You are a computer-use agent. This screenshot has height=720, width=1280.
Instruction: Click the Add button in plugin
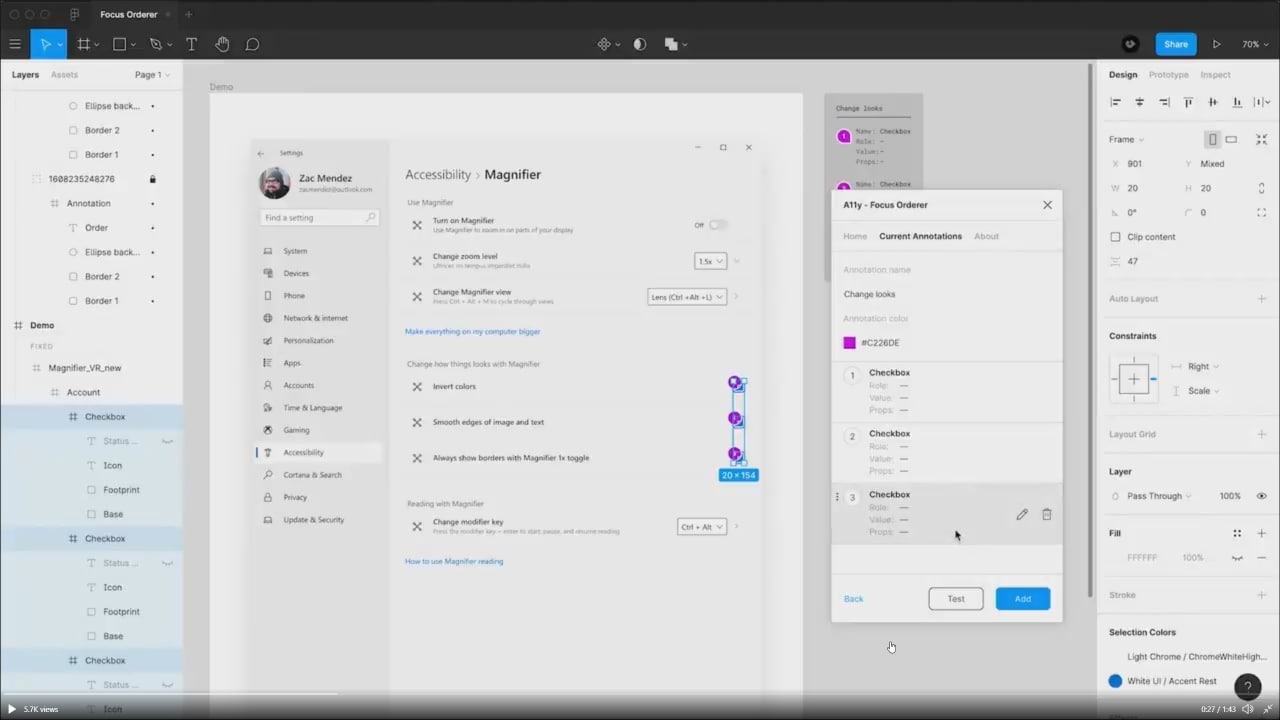click(x=1023, y=599)
